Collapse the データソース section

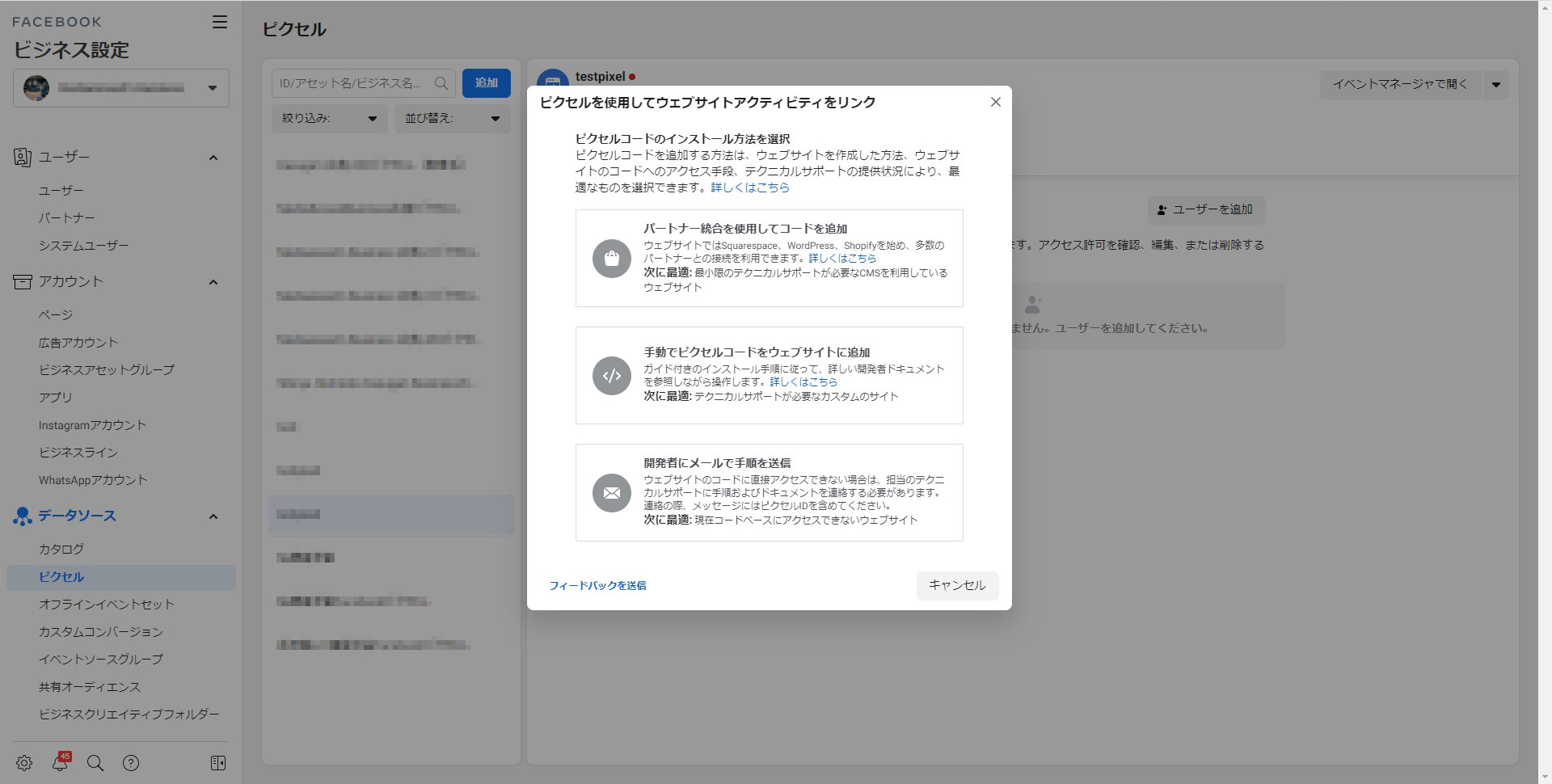pos(213,516)
